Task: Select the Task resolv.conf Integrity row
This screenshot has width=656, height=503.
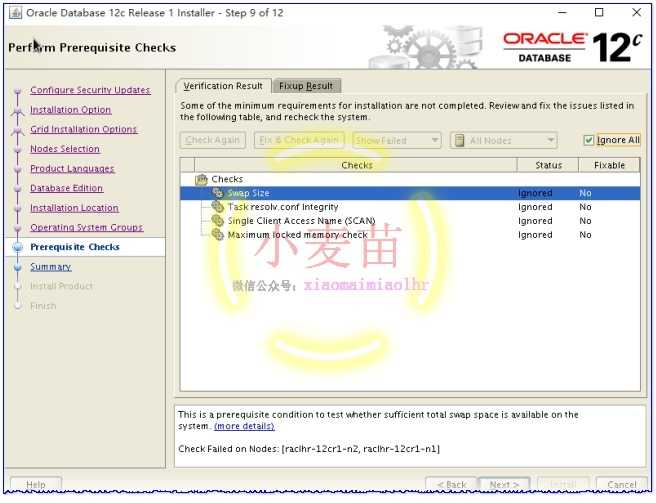Action: tap(410, 207)
